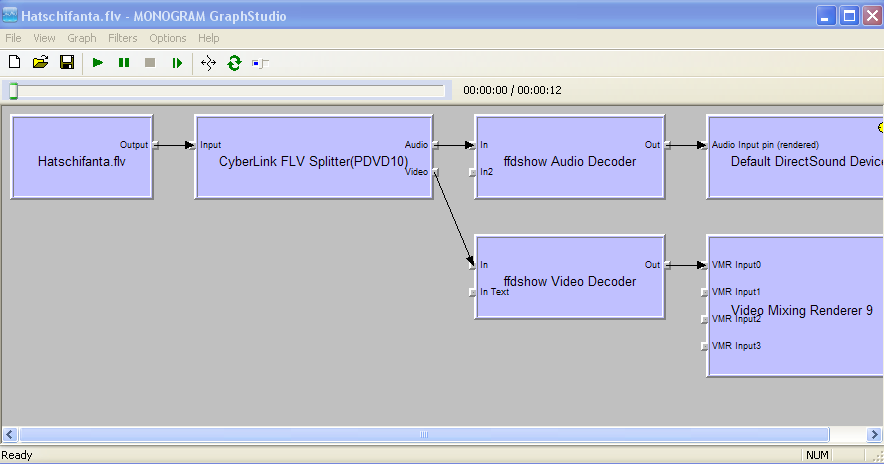The image size is (884, 464).
Task: Click the VMR Input3 pin
Action: pyautogui.click(x=704, y=346)
